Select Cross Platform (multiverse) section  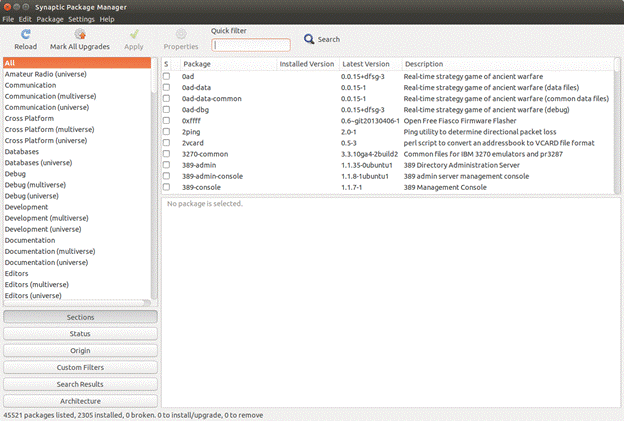click(77, 129)
